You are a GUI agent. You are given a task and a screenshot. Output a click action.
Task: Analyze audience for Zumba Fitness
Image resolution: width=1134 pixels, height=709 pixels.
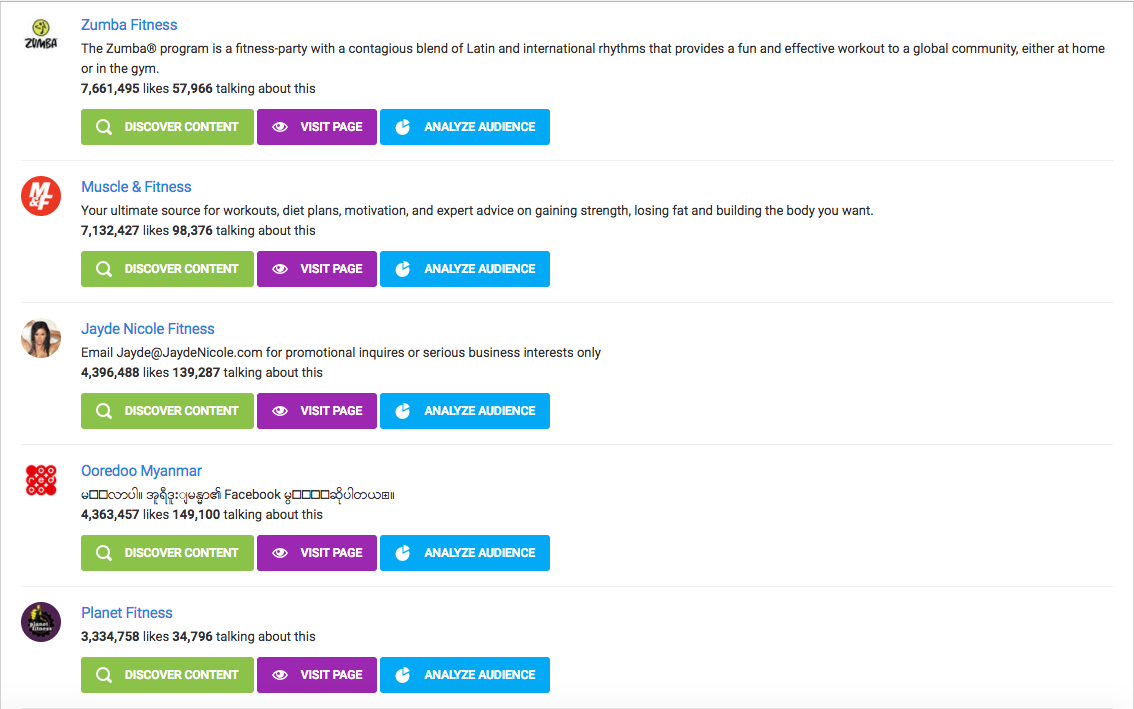coord(465,127)
